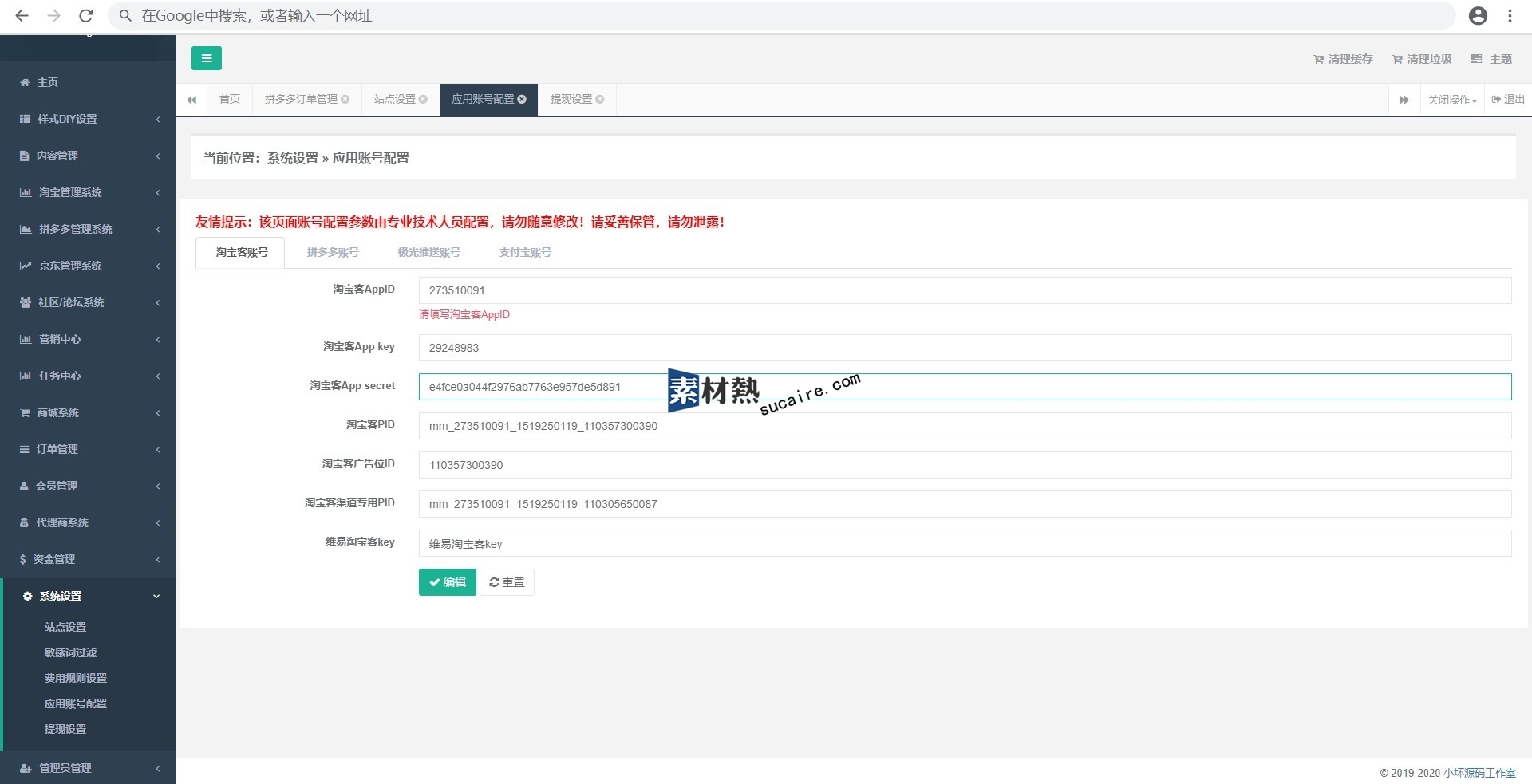Open 应用账号配置 submenu item
1532x784 pixels.
[76, 703]
